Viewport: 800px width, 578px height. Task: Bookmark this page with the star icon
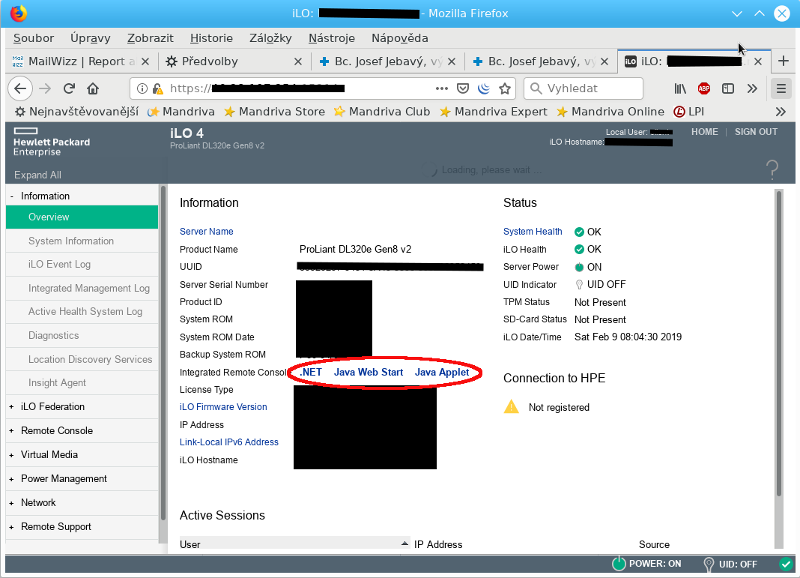(x=505, y=89)
